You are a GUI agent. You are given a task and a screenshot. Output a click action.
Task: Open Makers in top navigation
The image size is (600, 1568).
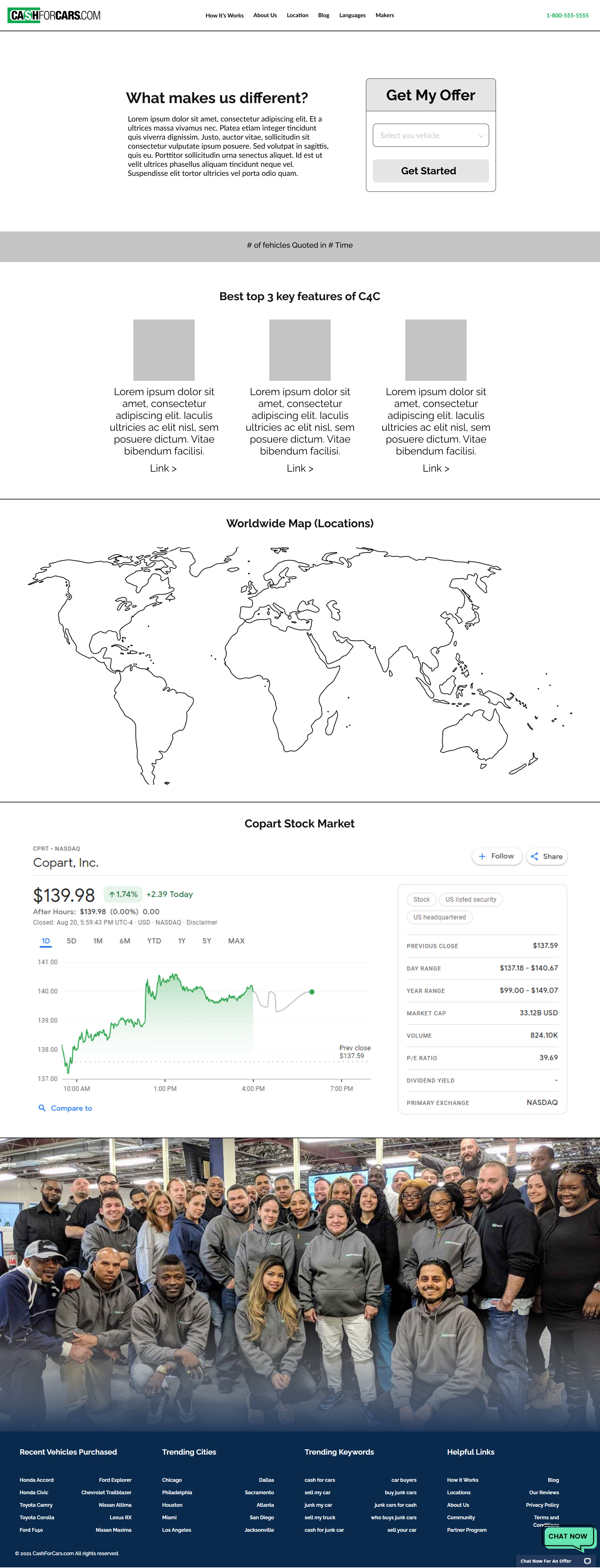[384, 15]
